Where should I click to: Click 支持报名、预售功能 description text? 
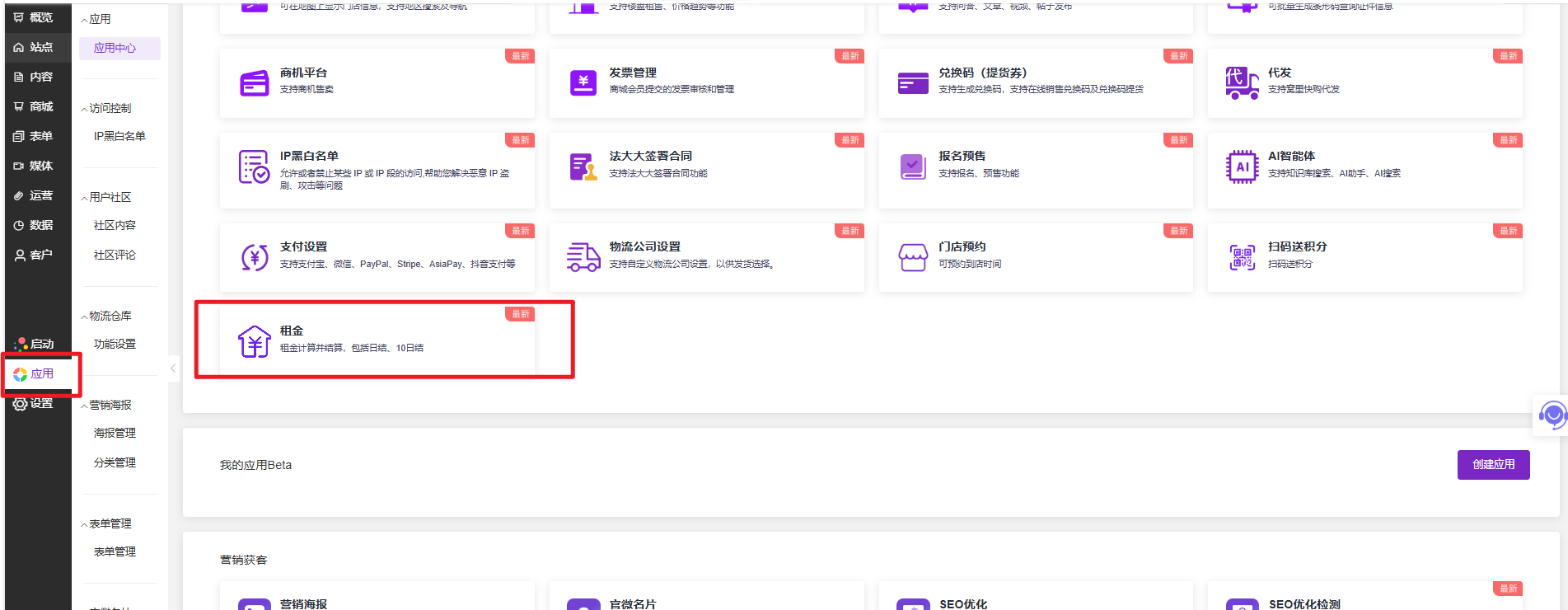(979, 173)
